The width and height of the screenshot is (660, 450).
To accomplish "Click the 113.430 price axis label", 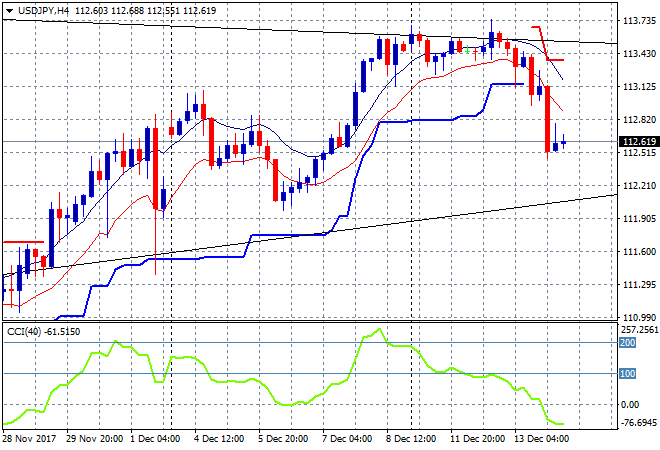I will (639, 54).
